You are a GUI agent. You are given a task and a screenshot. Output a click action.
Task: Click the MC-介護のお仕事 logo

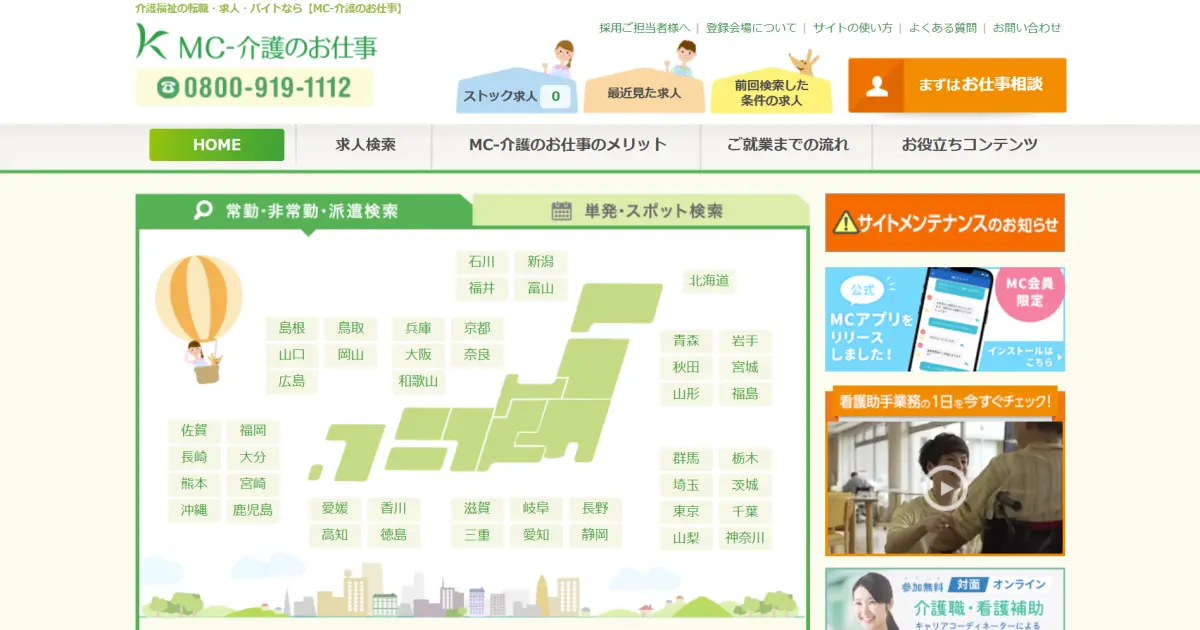tap(256, 43)
